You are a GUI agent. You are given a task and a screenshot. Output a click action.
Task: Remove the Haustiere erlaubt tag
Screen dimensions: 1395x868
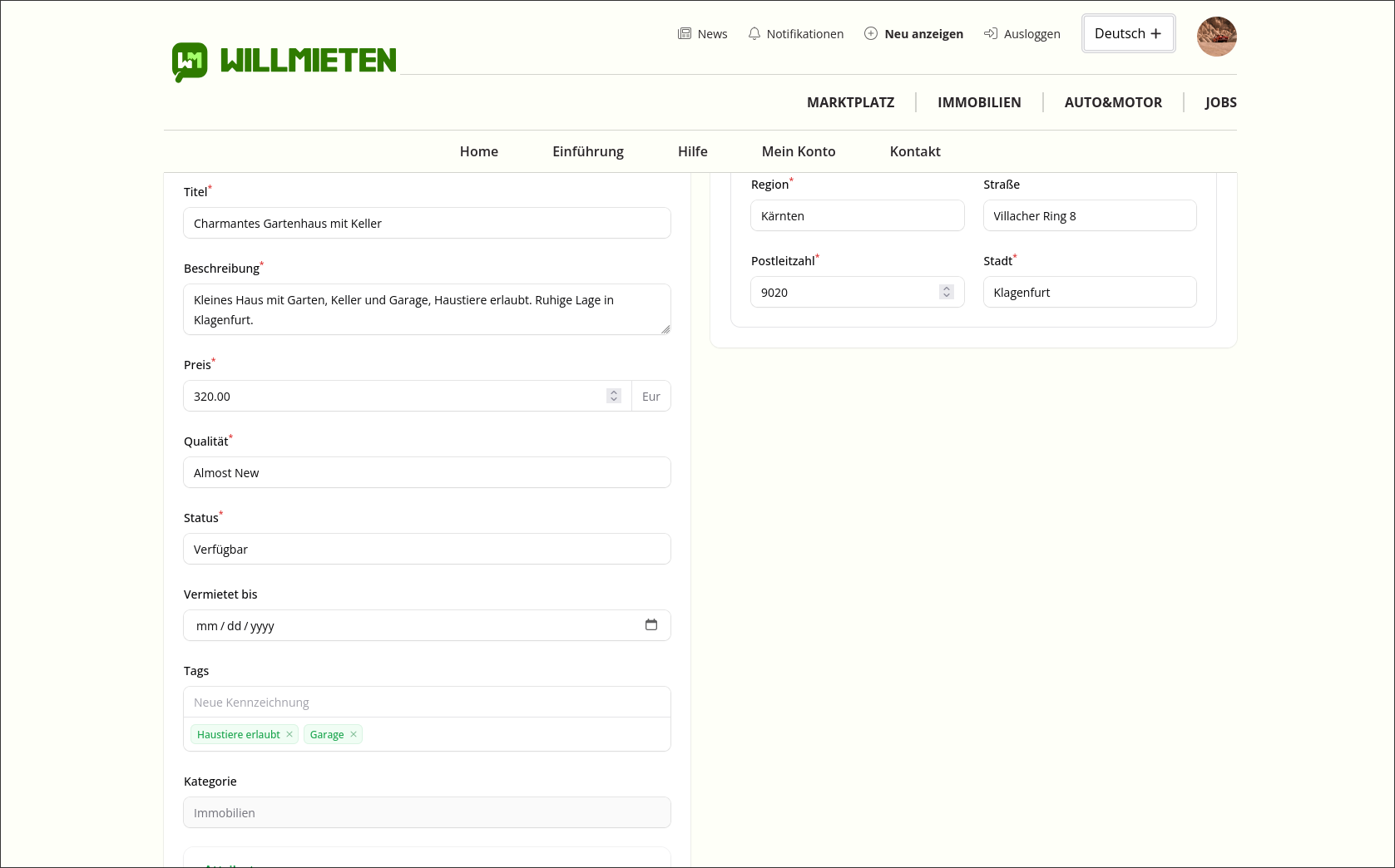click(x=289, y=734)
